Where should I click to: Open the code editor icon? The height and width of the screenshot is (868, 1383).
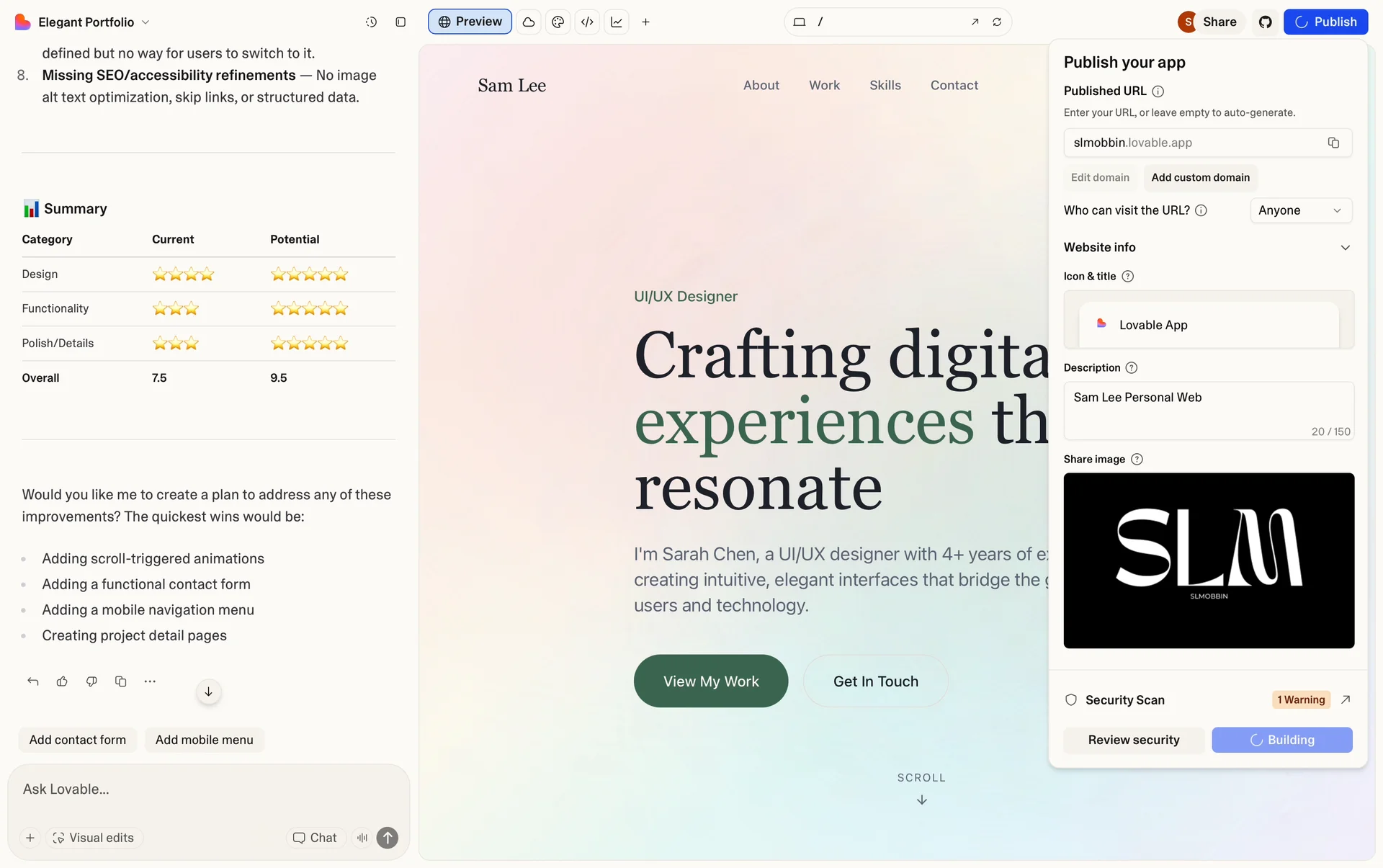[587, 22]
